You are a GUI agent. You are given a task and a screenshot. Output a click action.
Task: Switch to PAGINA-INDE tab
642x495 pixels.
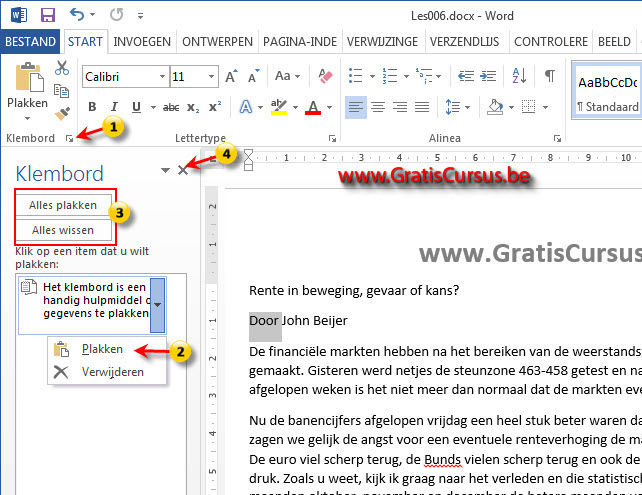300,42
